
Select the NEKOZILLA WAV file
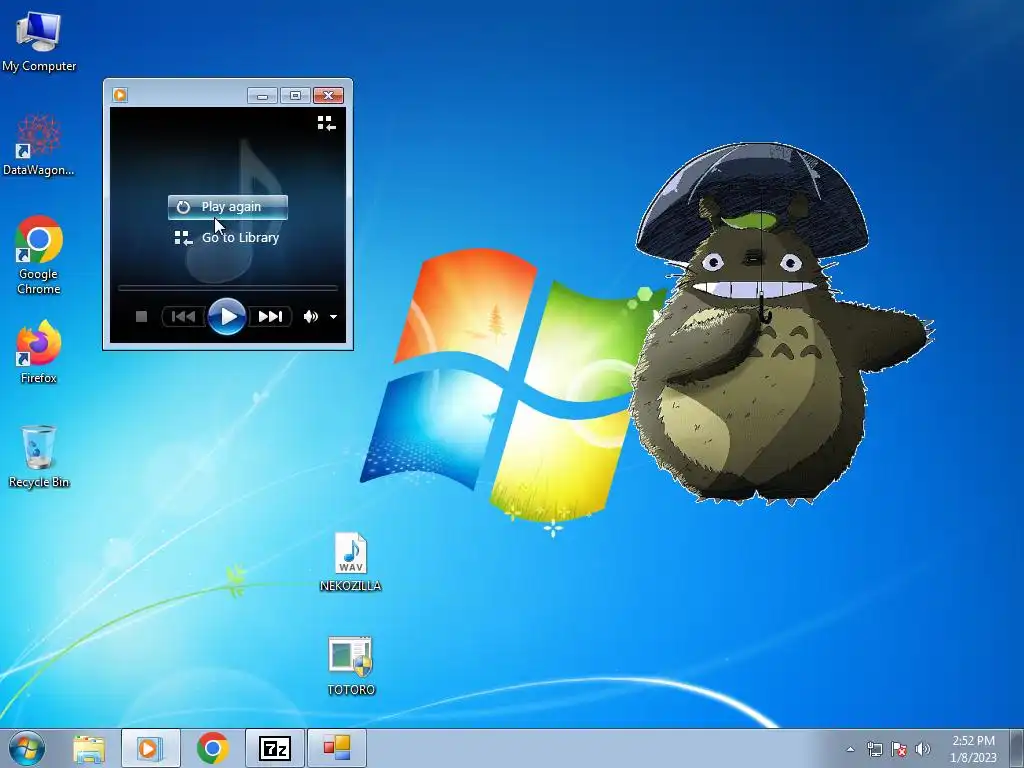point(351,562)
